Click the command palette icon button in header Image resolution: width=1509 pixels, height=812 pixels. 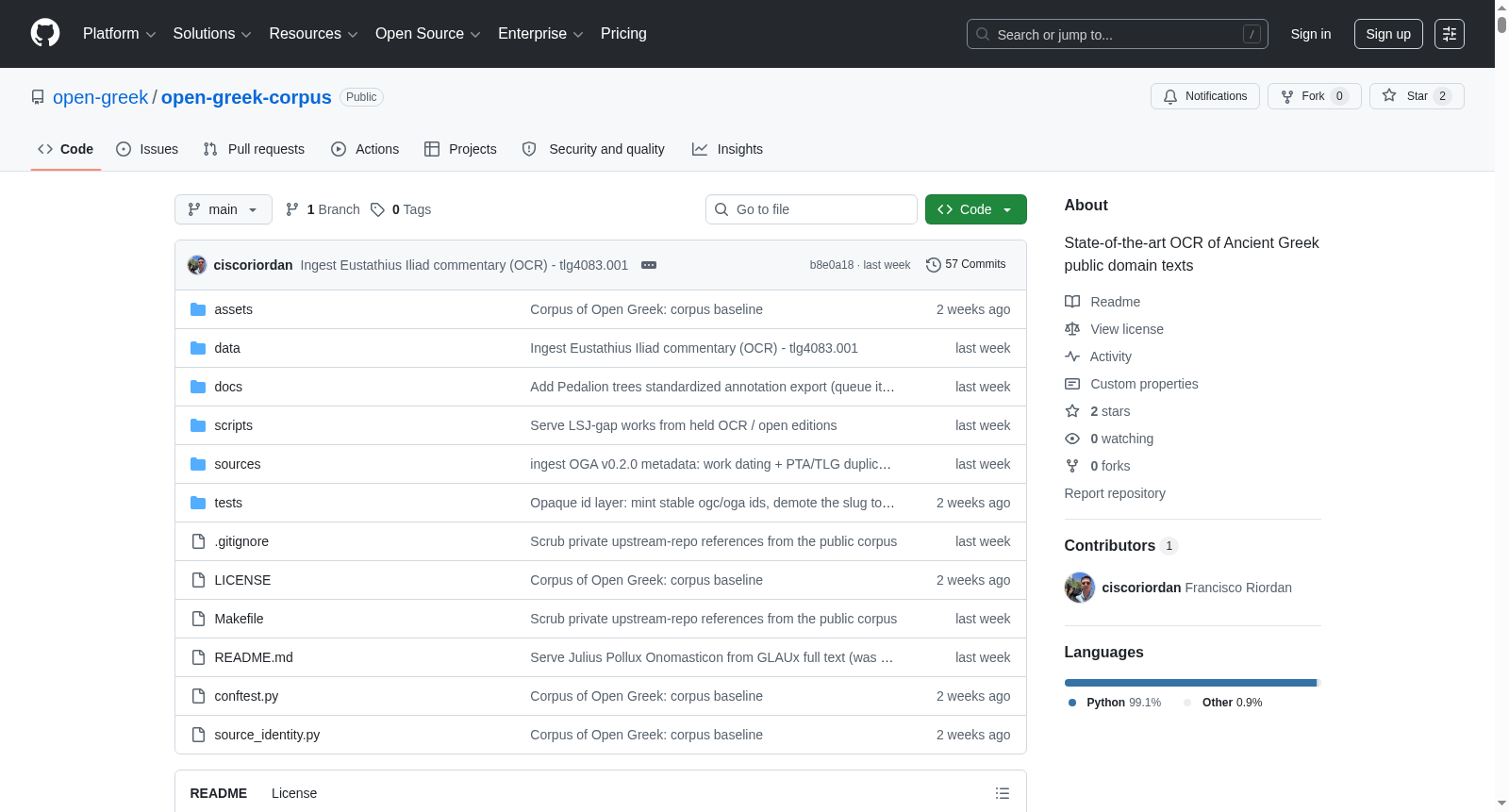click(x=1449, y=34)
